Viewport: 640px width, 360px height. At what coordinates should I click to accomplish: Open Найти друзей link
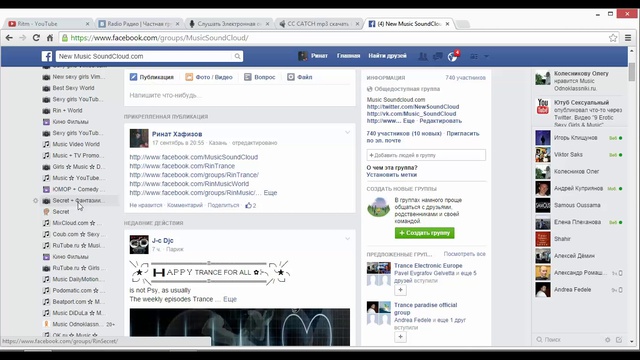387,56
